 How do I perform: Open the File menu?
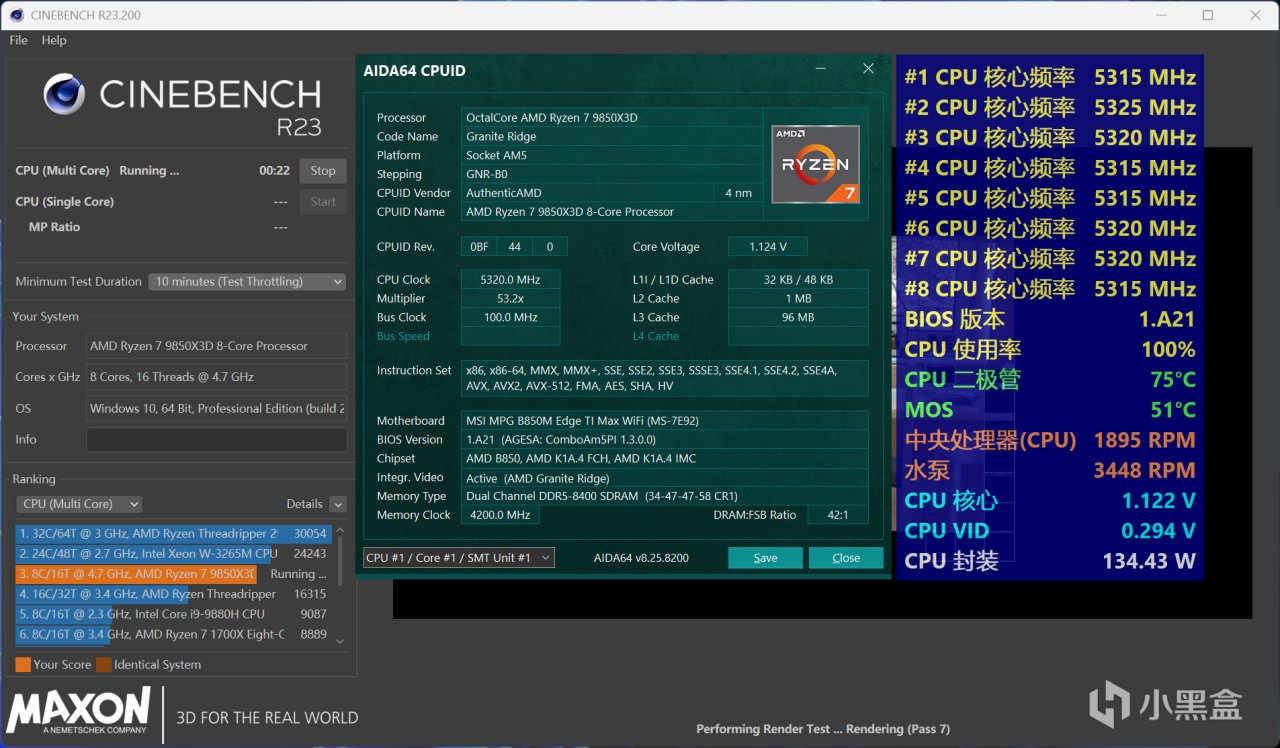point(18,40)
